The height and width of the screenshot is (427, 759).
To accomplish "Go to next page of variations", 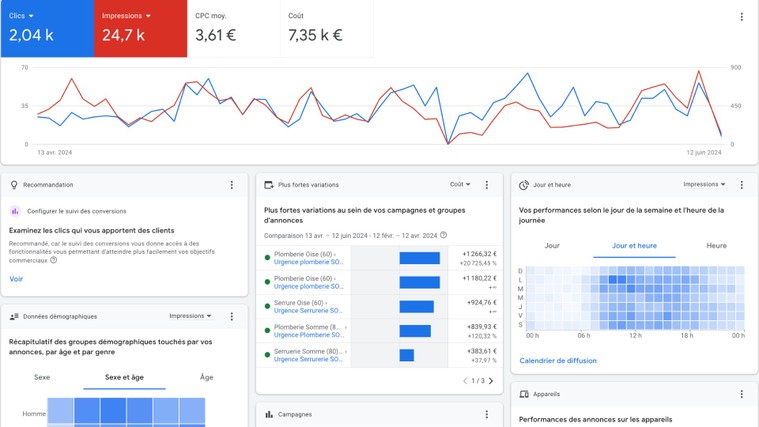I will [491, 381].
